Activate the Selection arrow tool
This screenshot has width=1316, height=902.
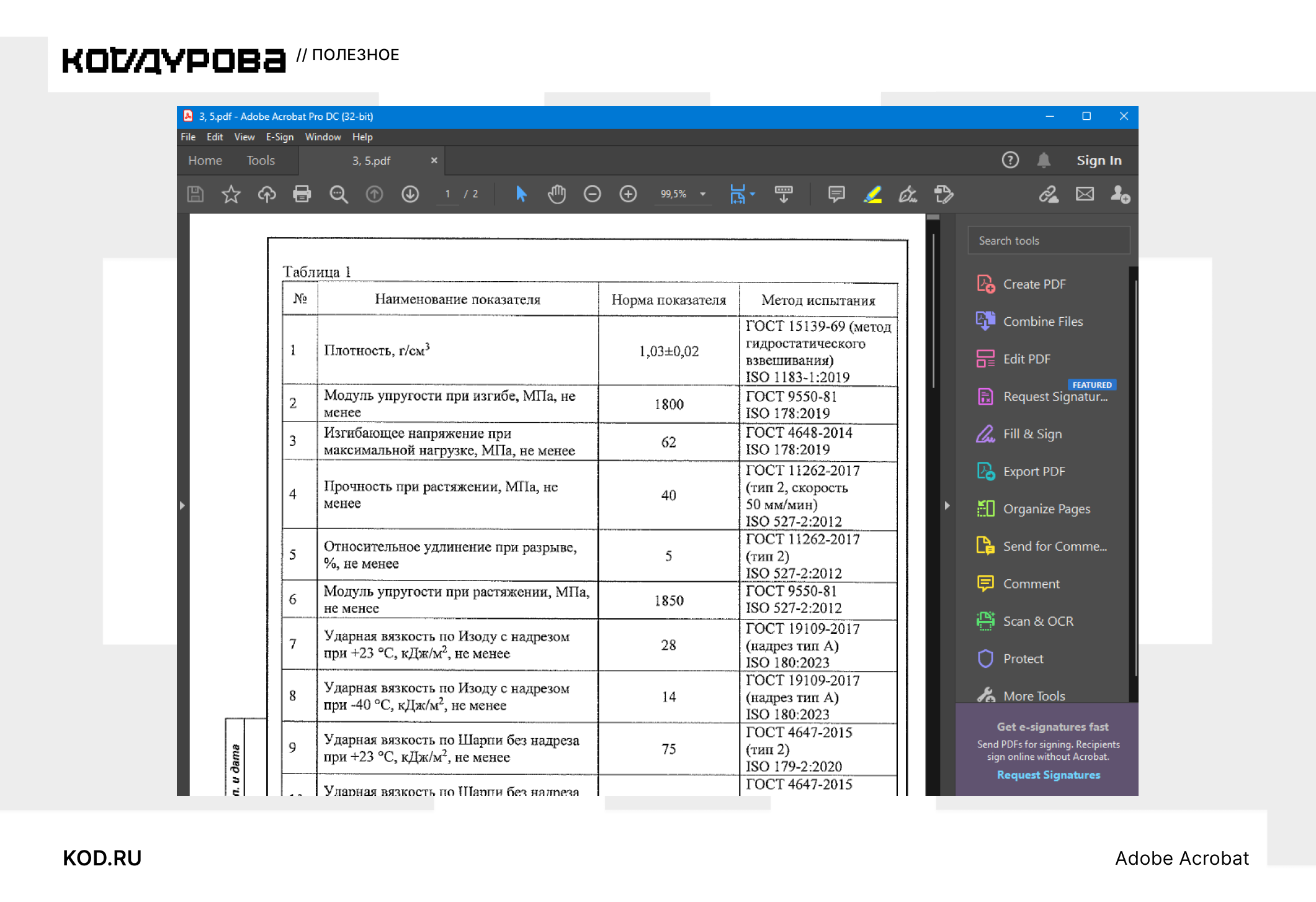click(x=521, y=194)
